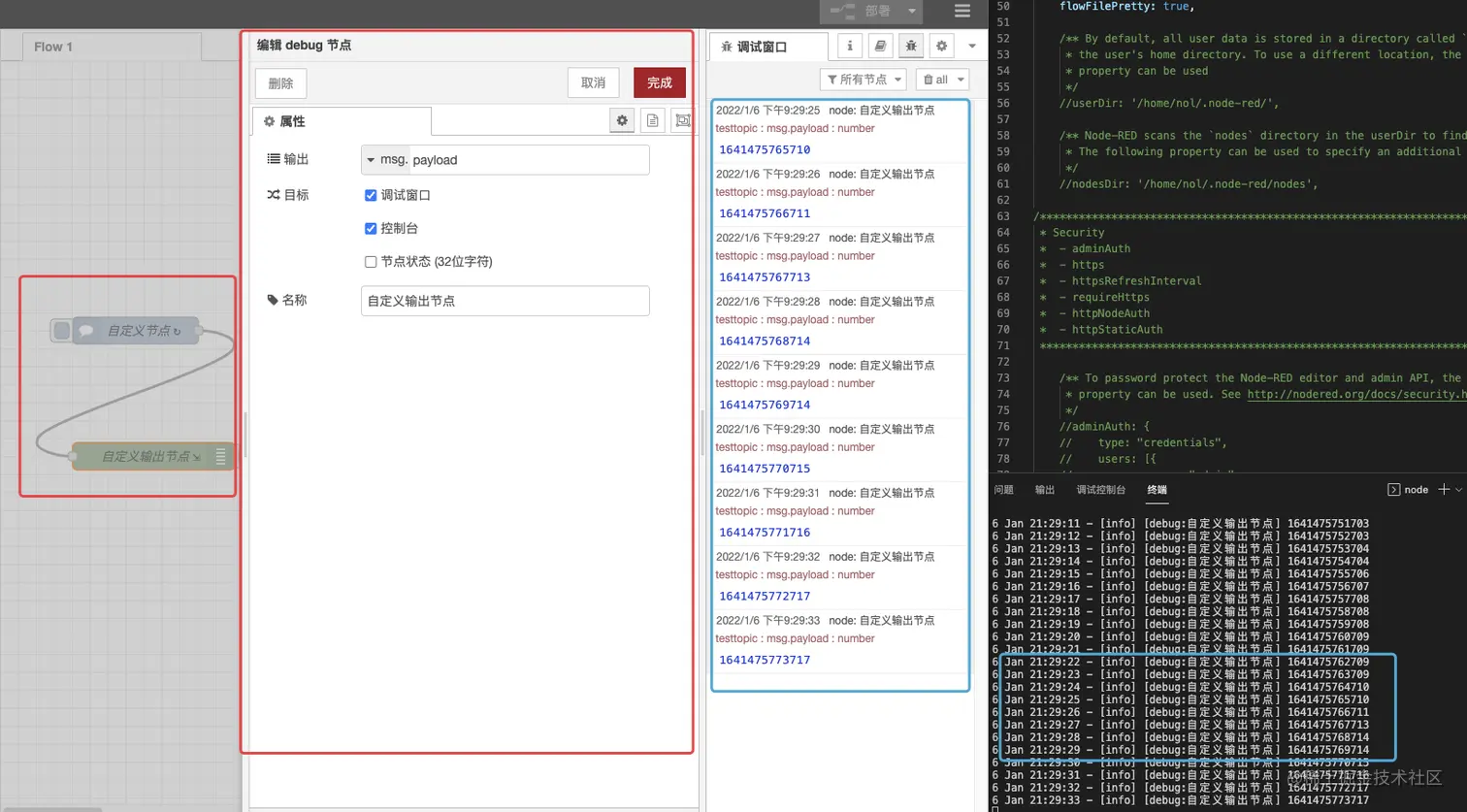The width and height of the screenshot is (1467, 812).
Task: Click node name in 下午9:29:29 debug message
Action: pos(882,366)
